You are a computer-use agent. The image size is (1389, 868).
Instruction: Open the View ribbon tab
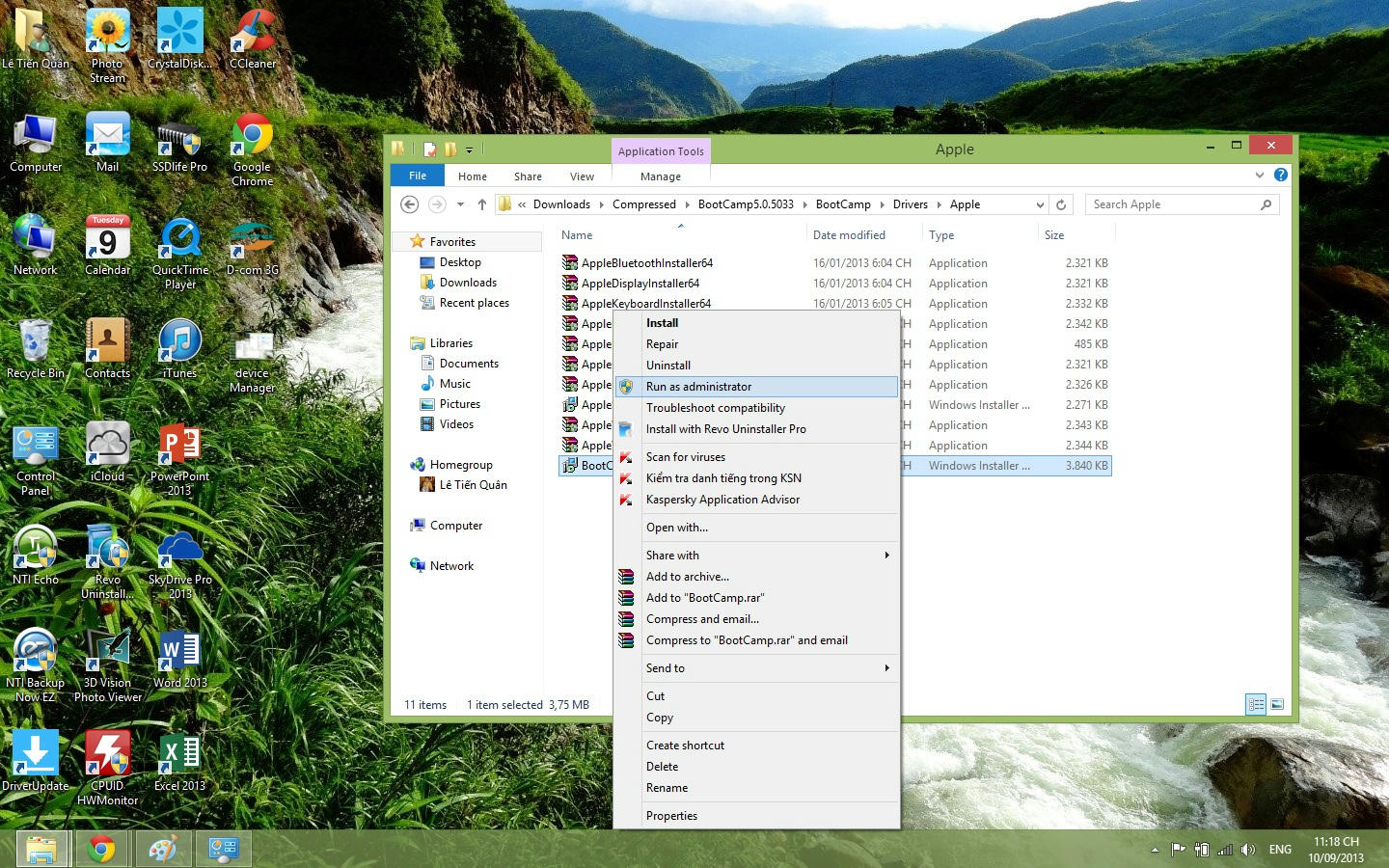tap(582, 176)
